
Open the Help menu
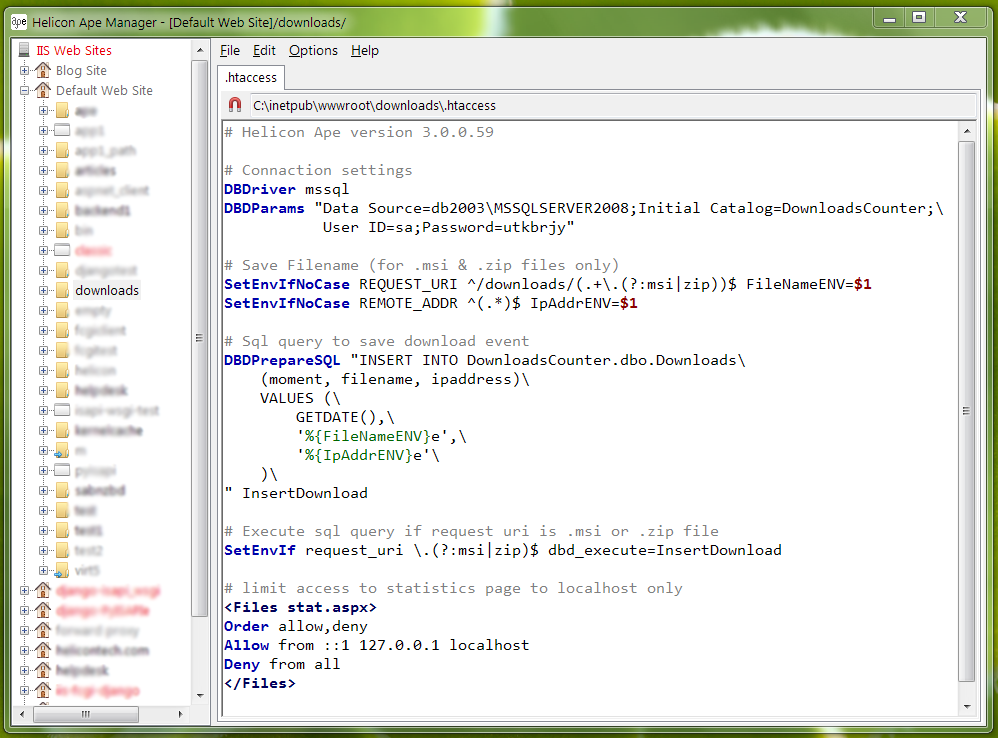365,50
